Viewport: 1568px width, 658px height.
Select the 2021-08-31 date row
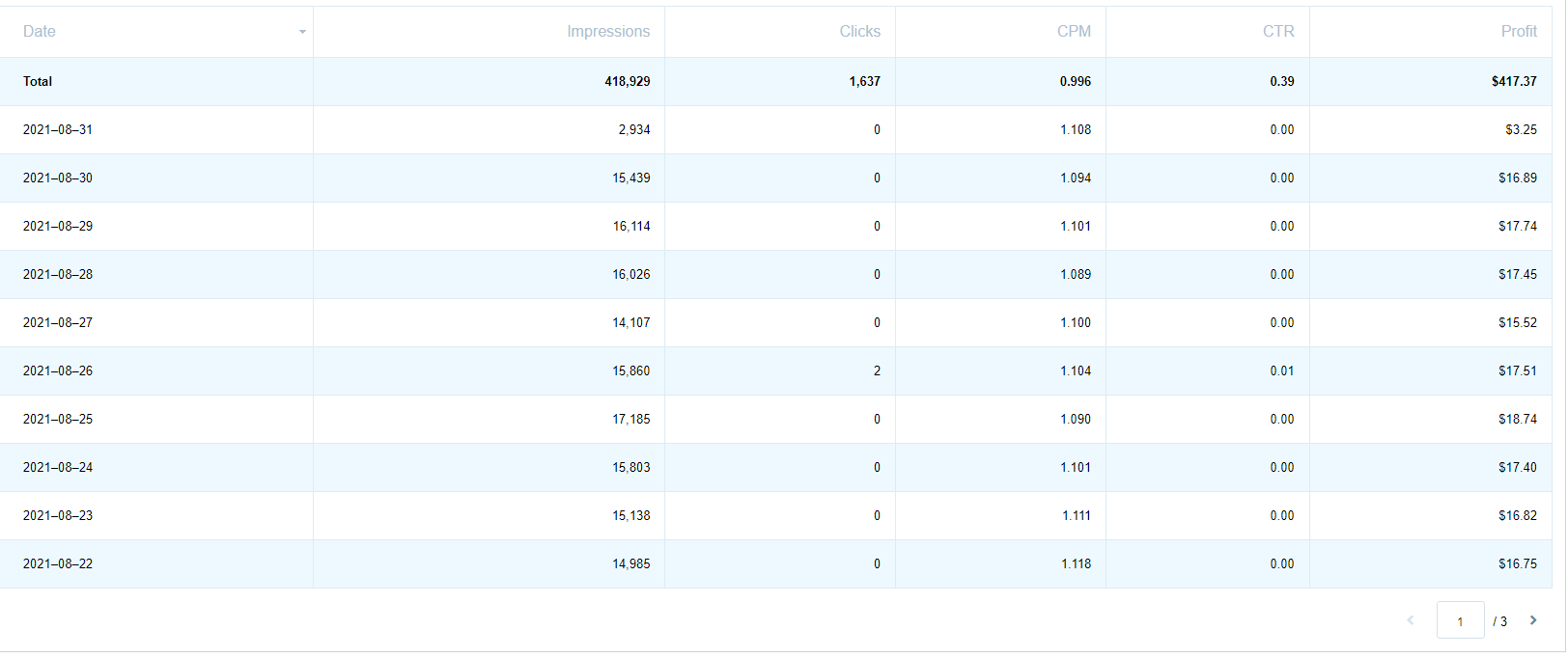click(58, 130)
